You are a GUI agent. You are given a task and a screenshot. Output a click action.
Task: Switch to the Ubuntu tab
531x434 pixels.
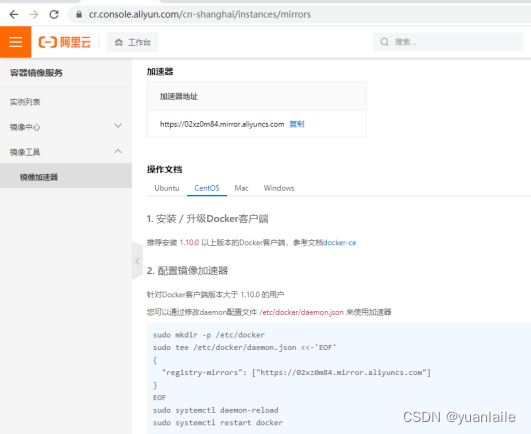167,188
